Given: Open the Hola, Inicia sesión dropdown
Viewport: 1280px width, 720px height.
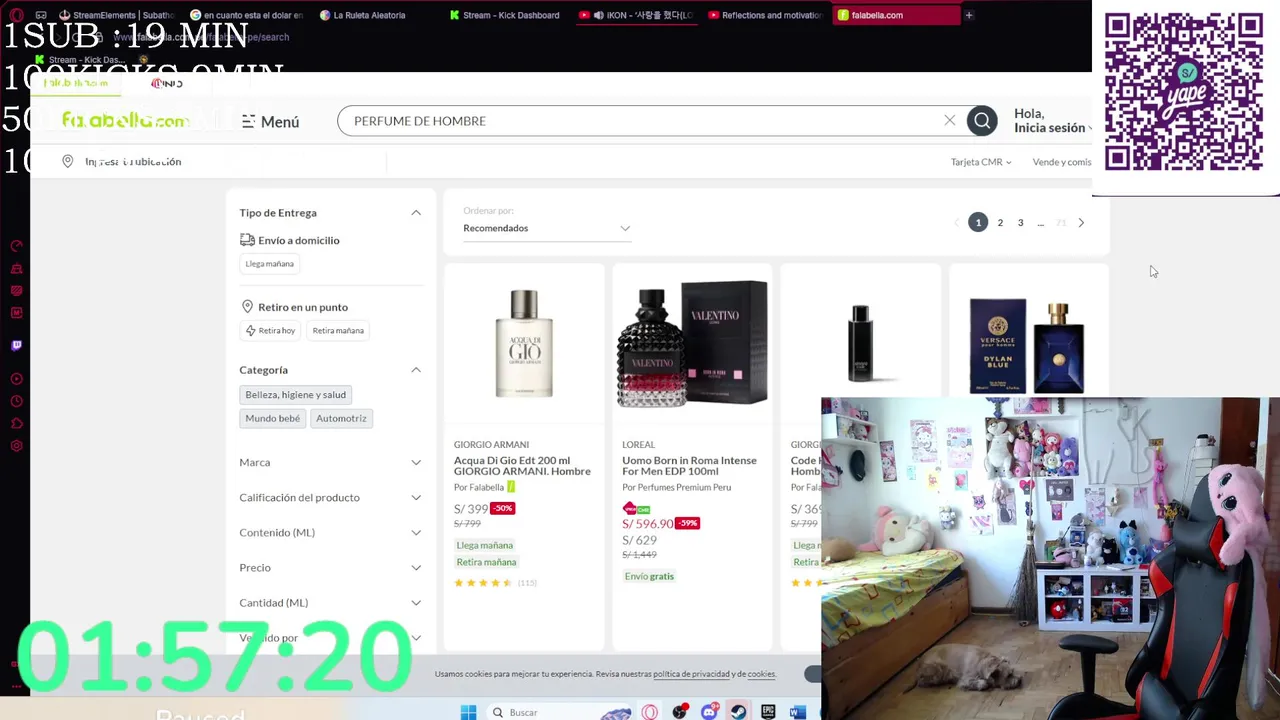Looking at the screenshot, I should pyautogui.click(x=1052, y=121).
